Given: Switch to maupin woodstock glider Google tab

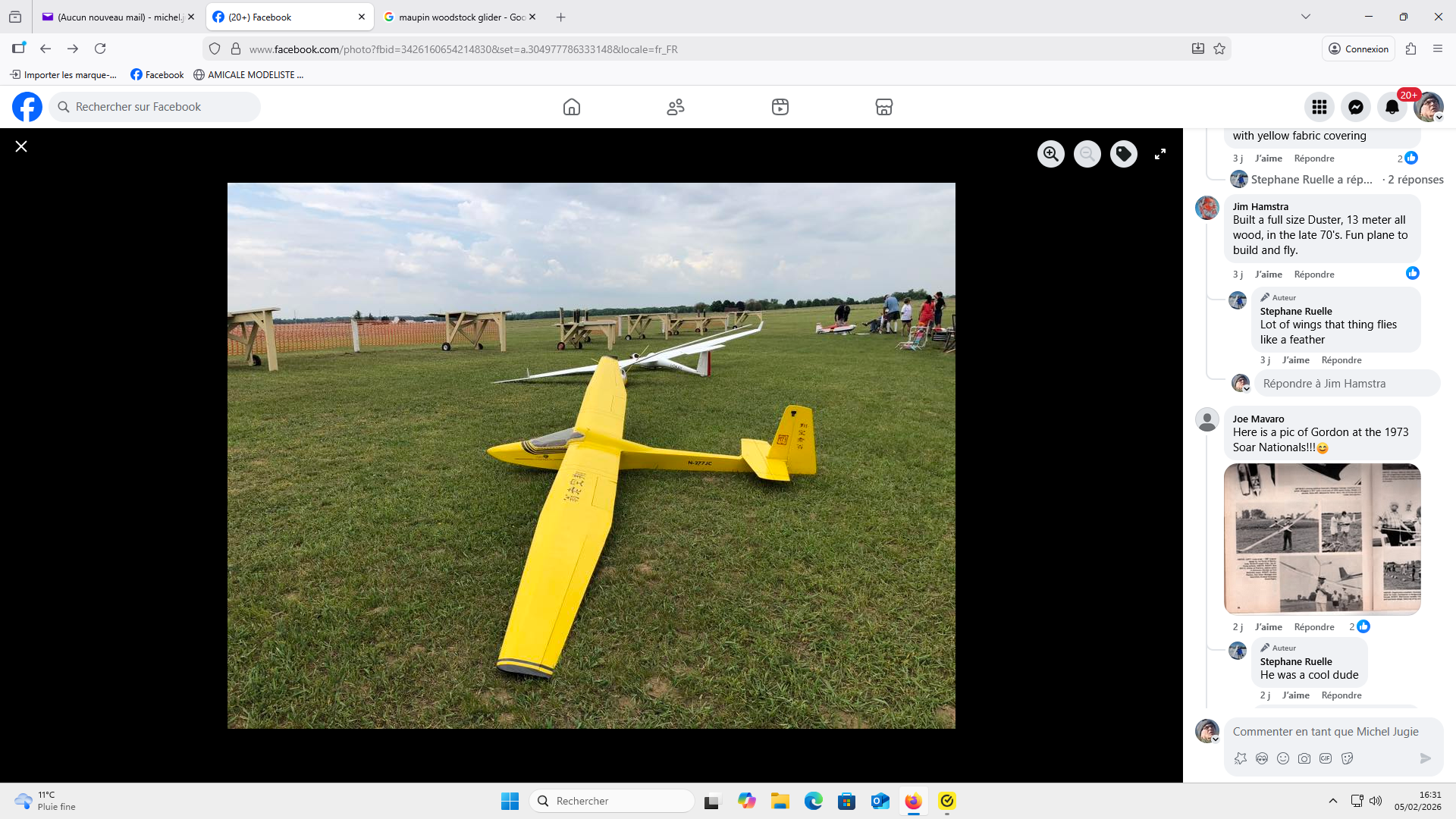Looking at the screenshot, I should 455,17.
